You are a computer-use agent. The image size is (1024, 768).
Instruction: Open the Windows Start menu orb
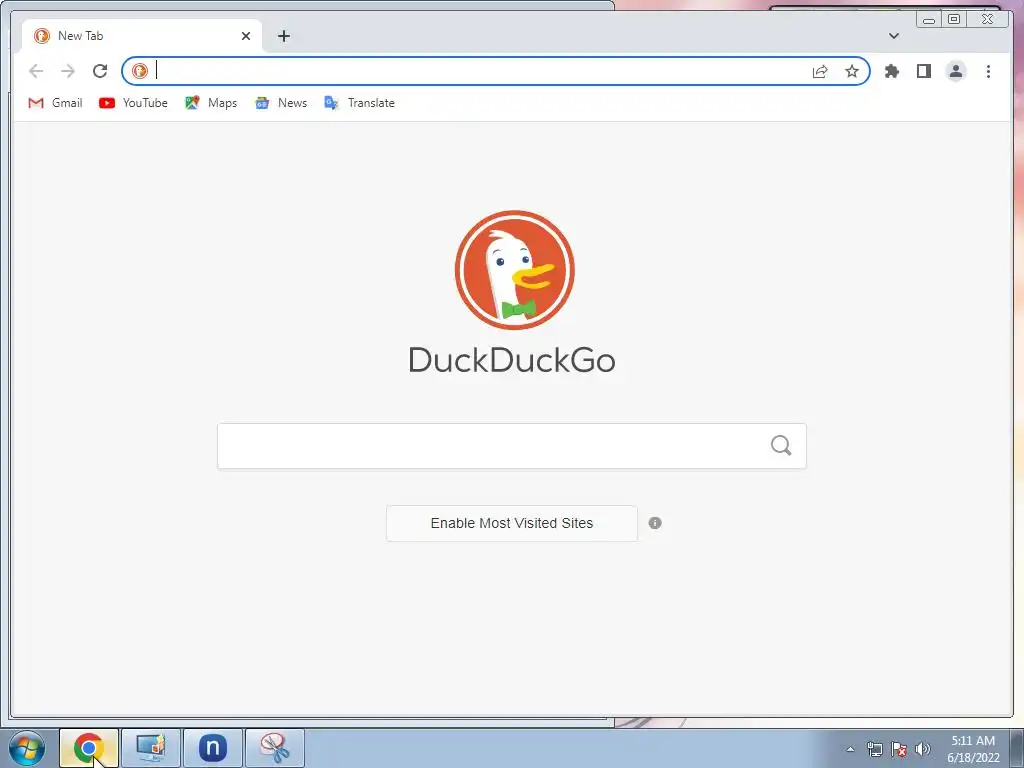coord(27,748)
